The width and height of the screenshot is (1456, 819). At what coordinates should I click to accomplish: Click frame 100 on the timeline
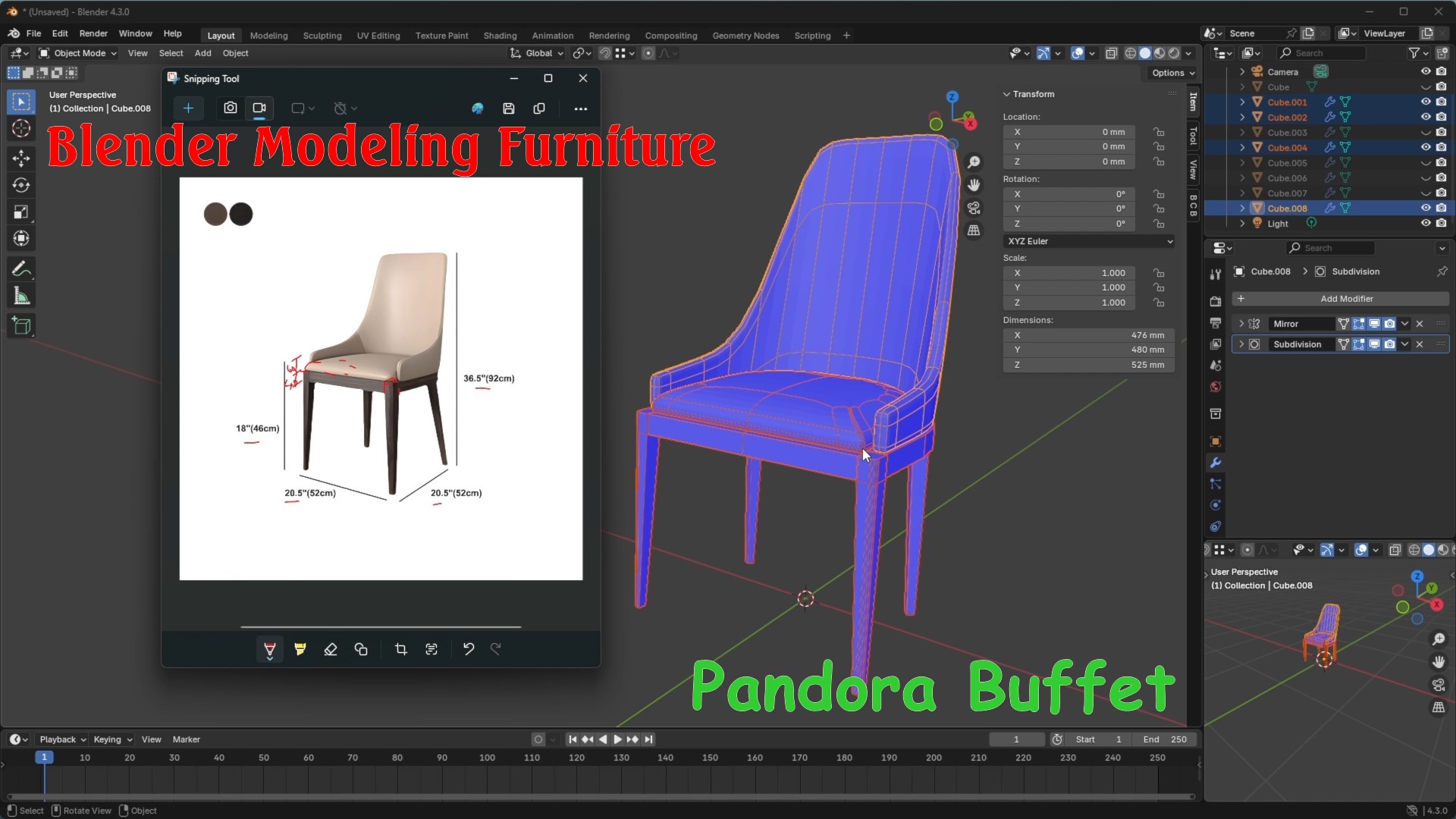click(x=488, y=758)
